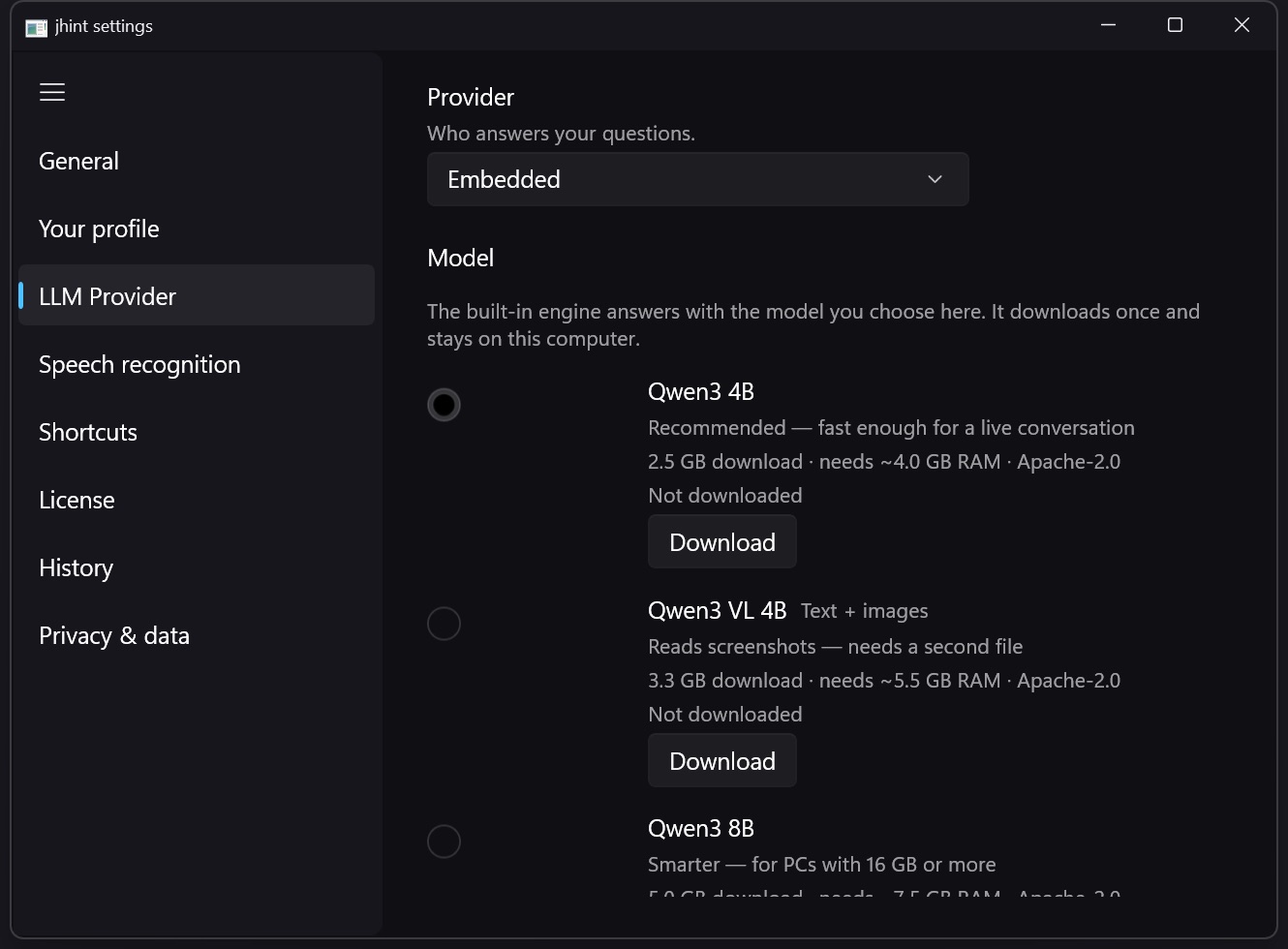
Task: Click 'Smarter — for PCs with 16 GB or more'
Action: 821,865
